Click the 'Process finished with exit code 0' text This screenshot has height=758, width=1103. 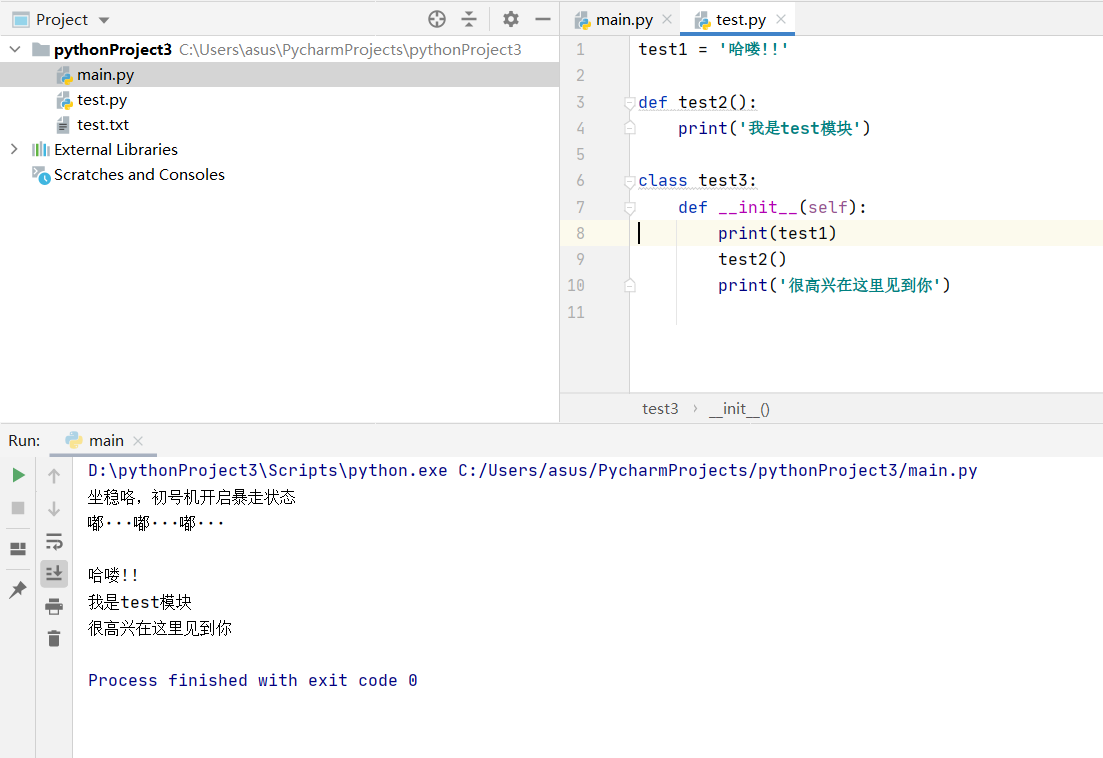coord(253,681)
